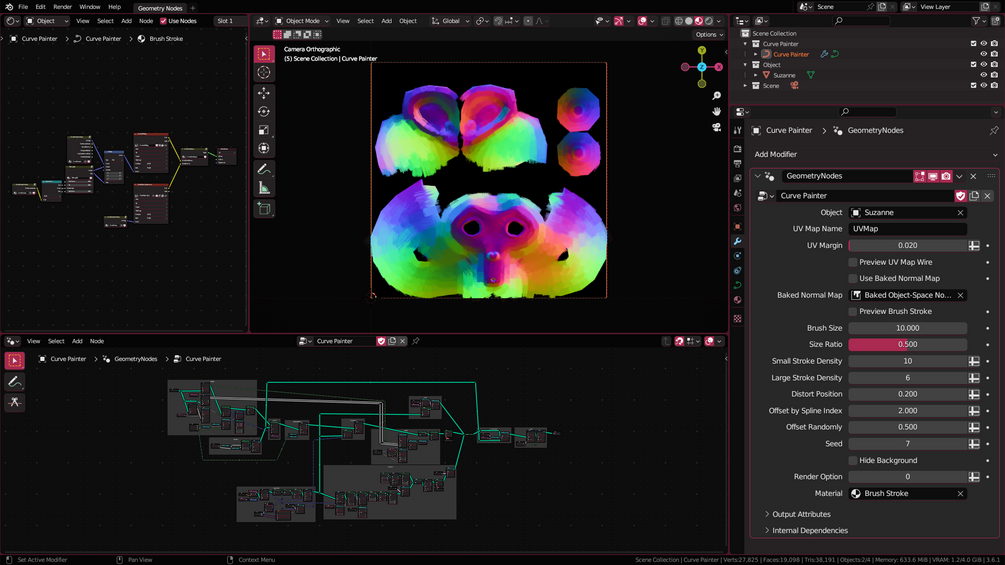Expand the Suzanne object in outliner
The image size is (1005, 565).
[756, 75]
